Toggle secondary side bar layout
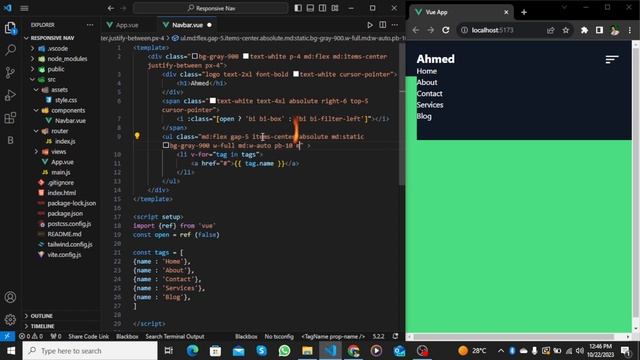 click(x=322, y=8)
